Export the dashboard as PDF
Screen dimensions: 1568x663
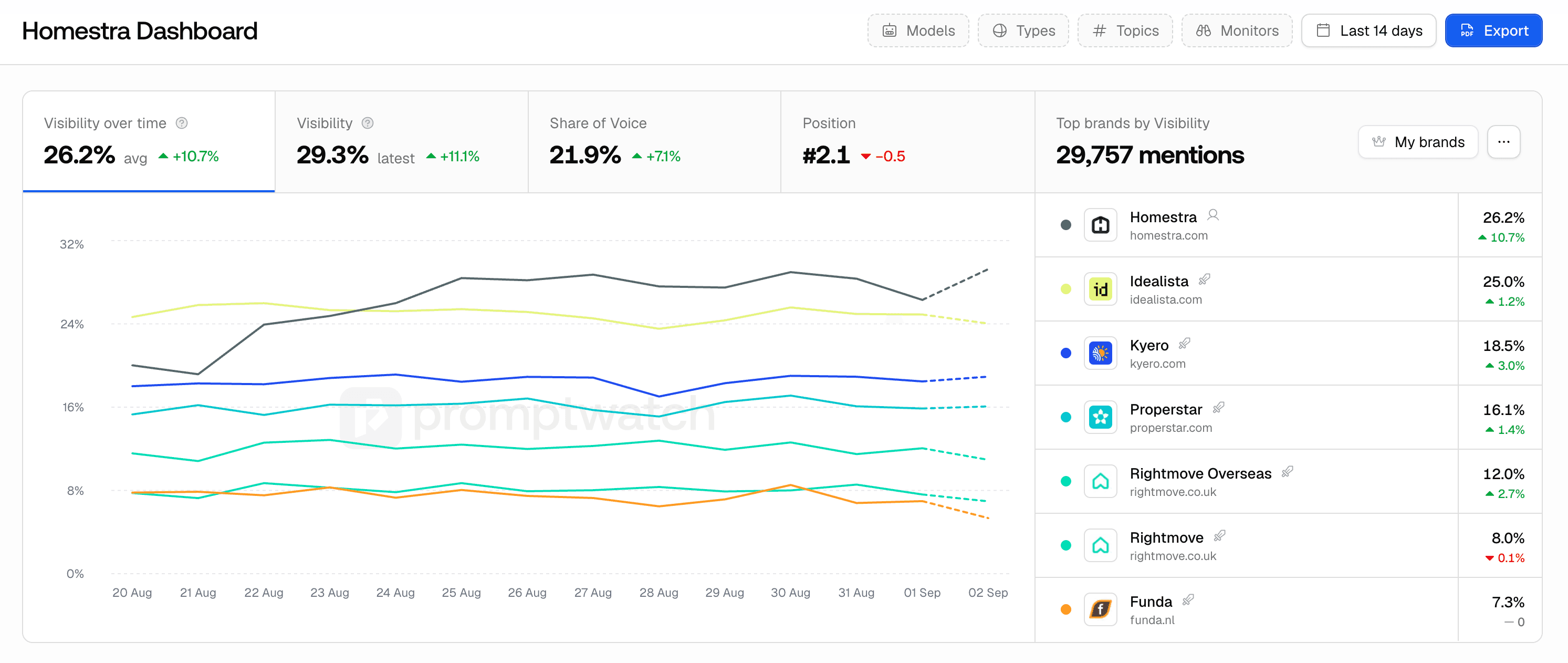pos(1493,30)
